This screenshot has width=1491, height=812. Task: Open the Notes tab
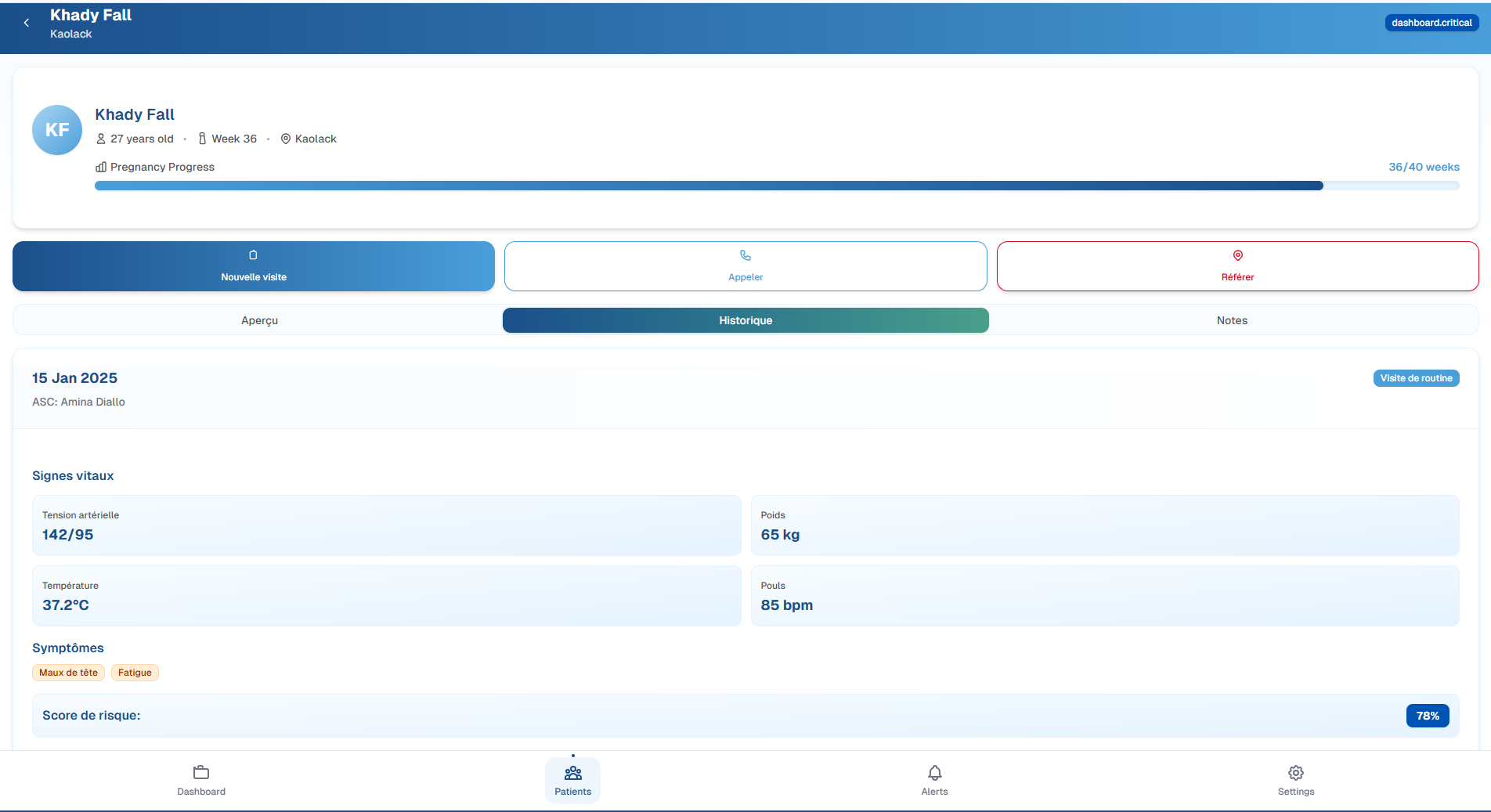pyautogui.click(x=1231, y=320)
